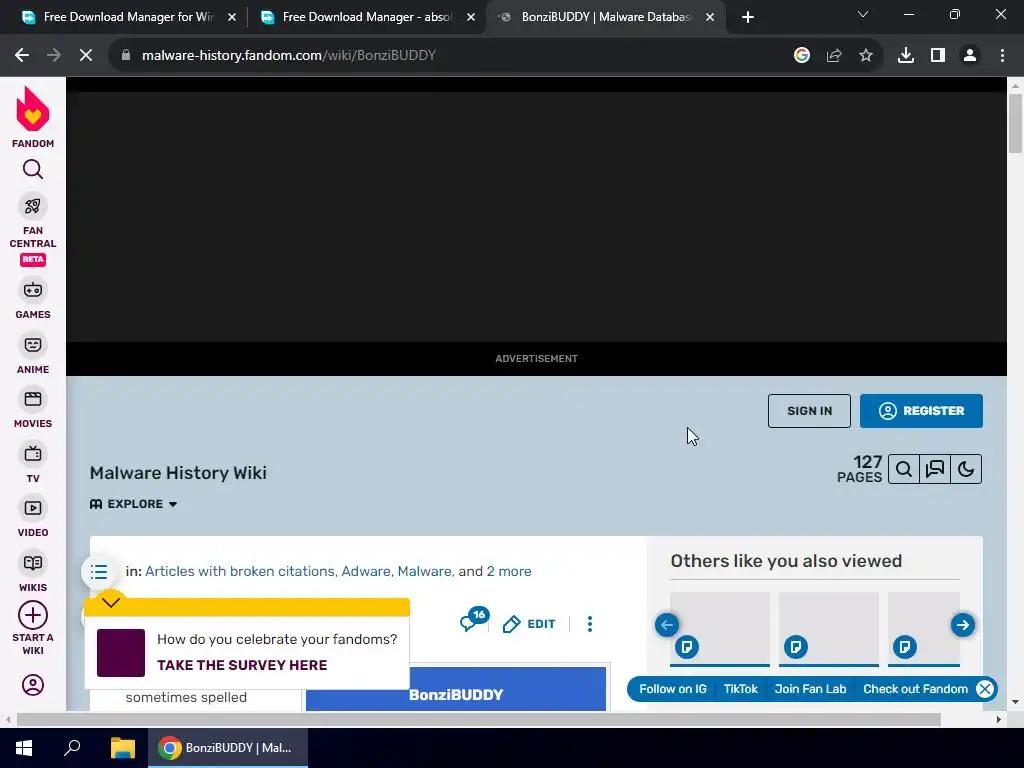
Task: Close the Follow on IG bar
Action: click(985, 689)
